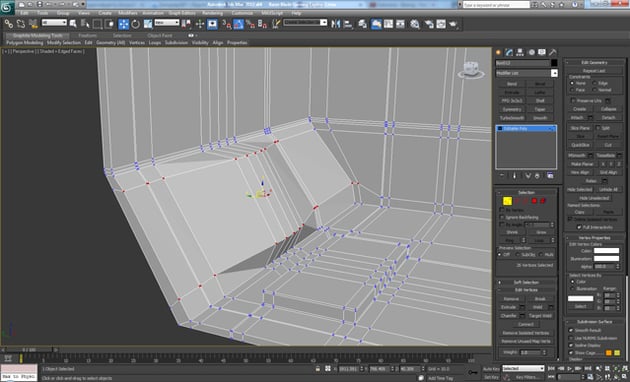Viewport: 630px width, 382px height.
Task: Expand the Soft Selection rollout
Action: (526, 282)
